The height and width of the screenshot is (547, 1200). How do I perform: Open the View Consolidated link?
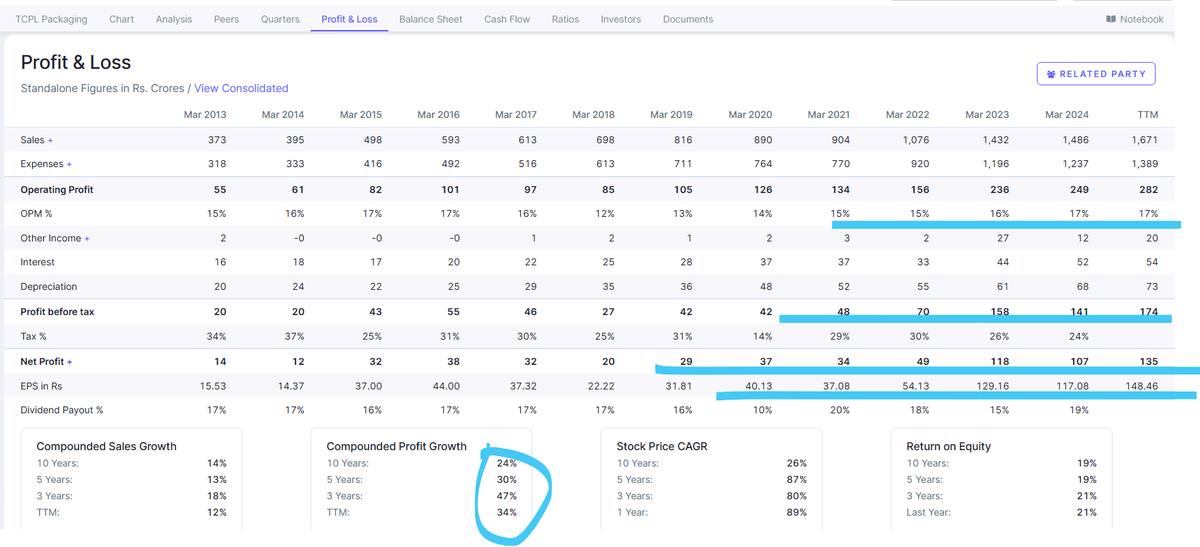(241, 88)
